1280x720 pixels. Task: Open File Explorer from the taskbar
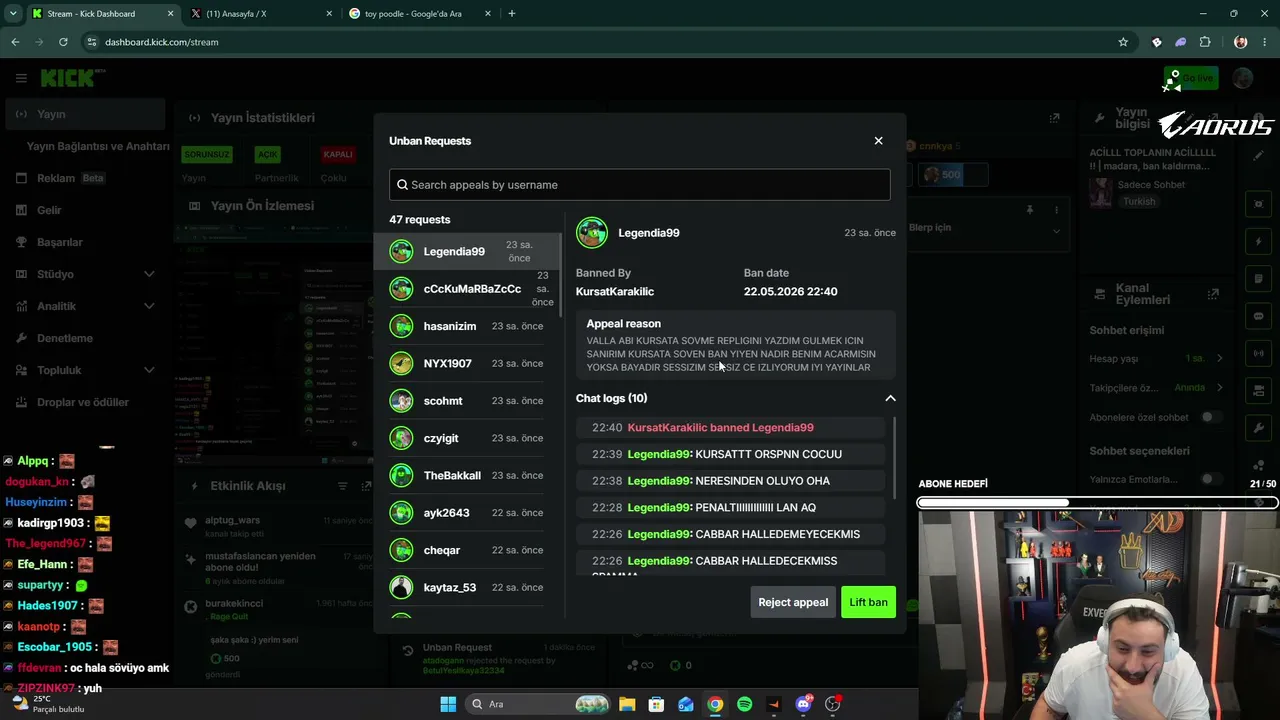626,704
